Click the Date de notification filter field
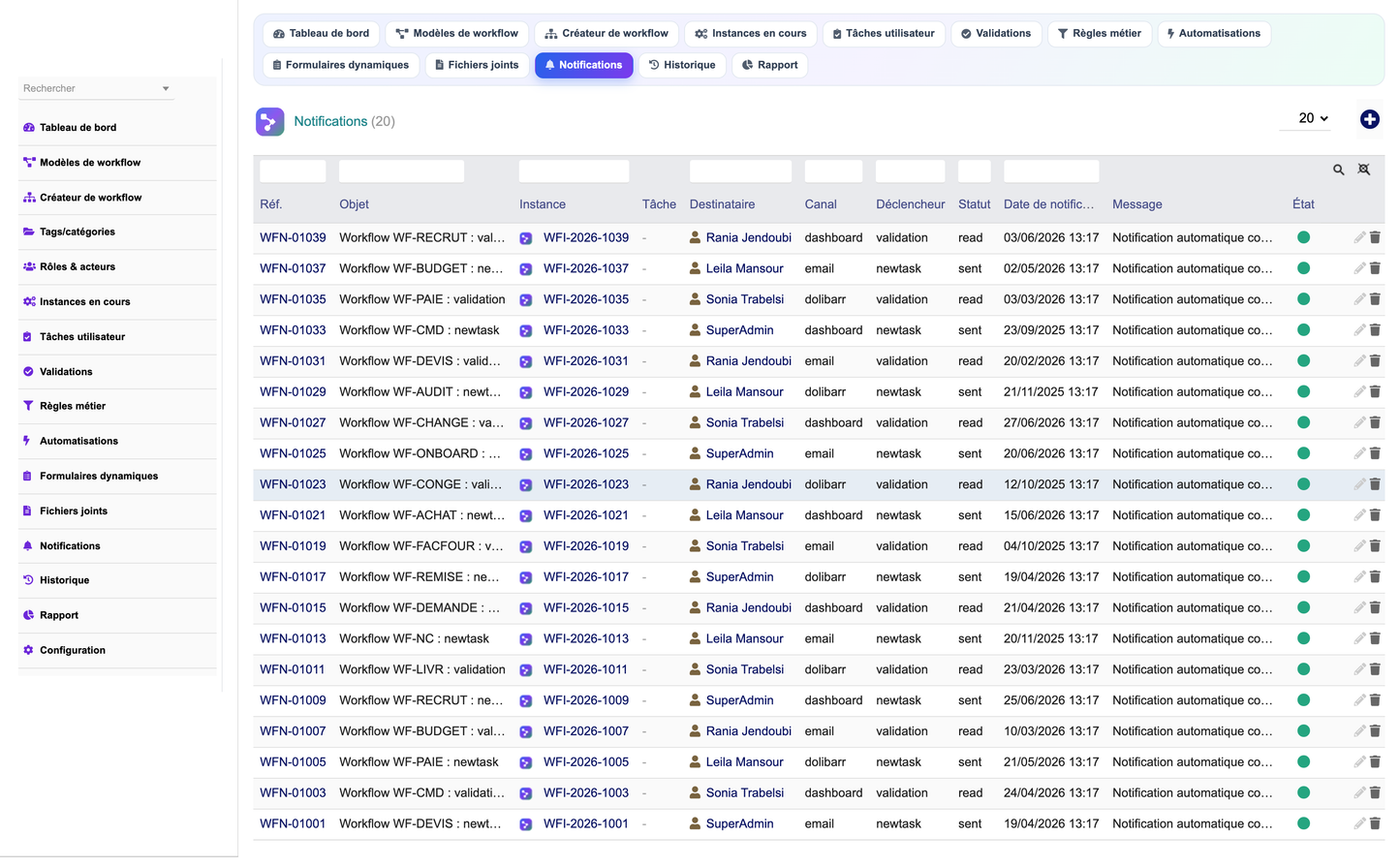 pos(1051,171)
